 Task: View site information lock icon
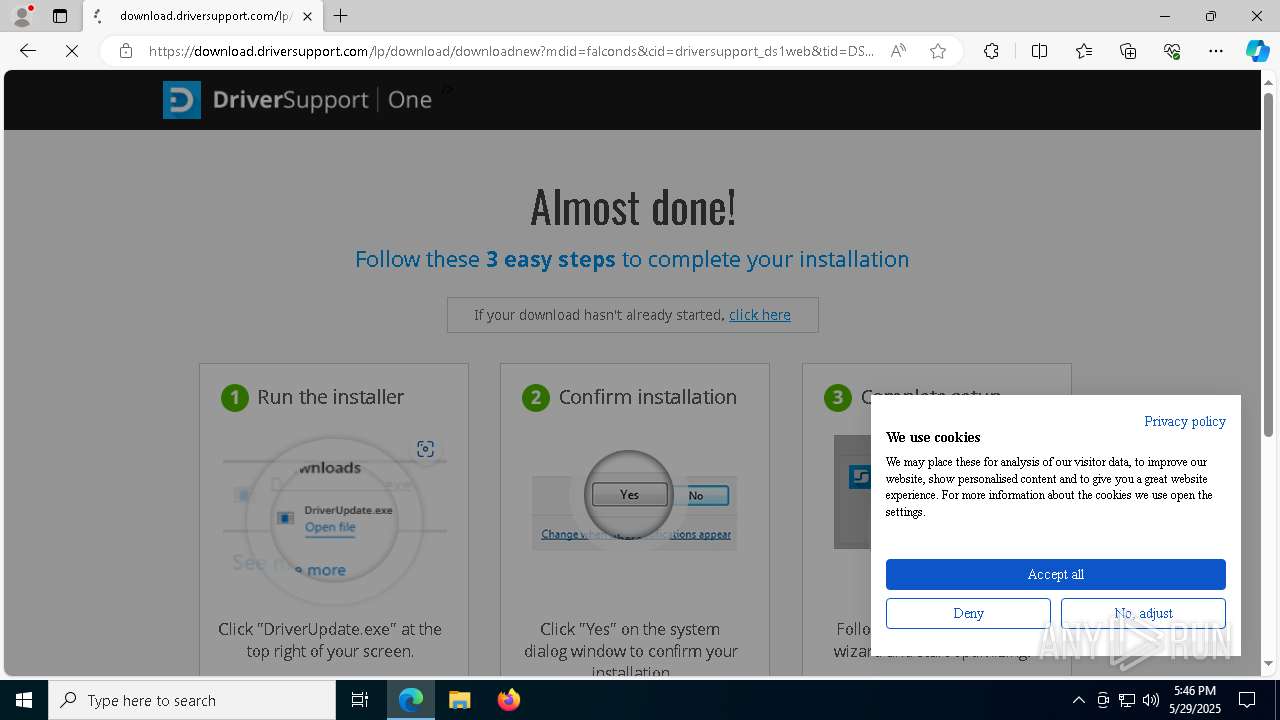pyautogui.click(x=126, y=51)
